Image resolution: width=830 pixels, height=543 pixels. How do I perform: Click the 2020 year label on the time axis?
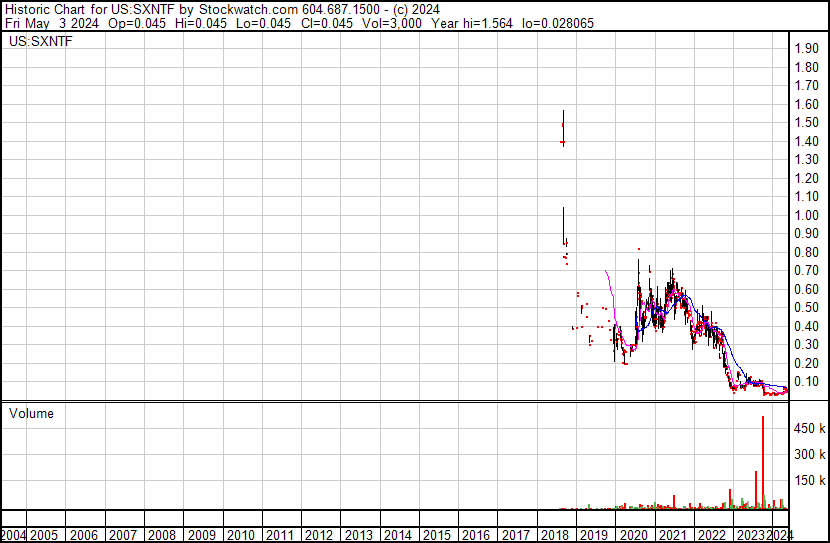pyautogui.click(x=634, y=536)
